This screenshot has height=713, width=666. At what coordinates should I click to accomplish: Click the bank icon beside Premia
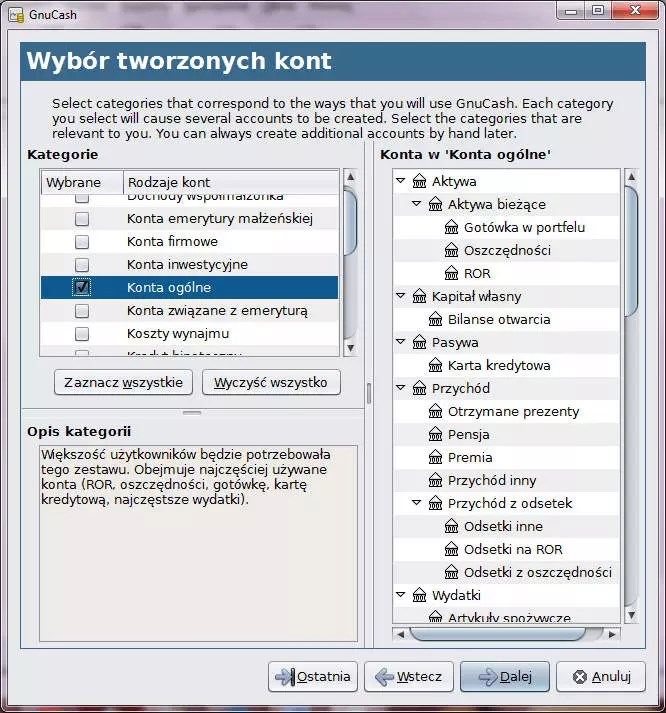point(435,457)
